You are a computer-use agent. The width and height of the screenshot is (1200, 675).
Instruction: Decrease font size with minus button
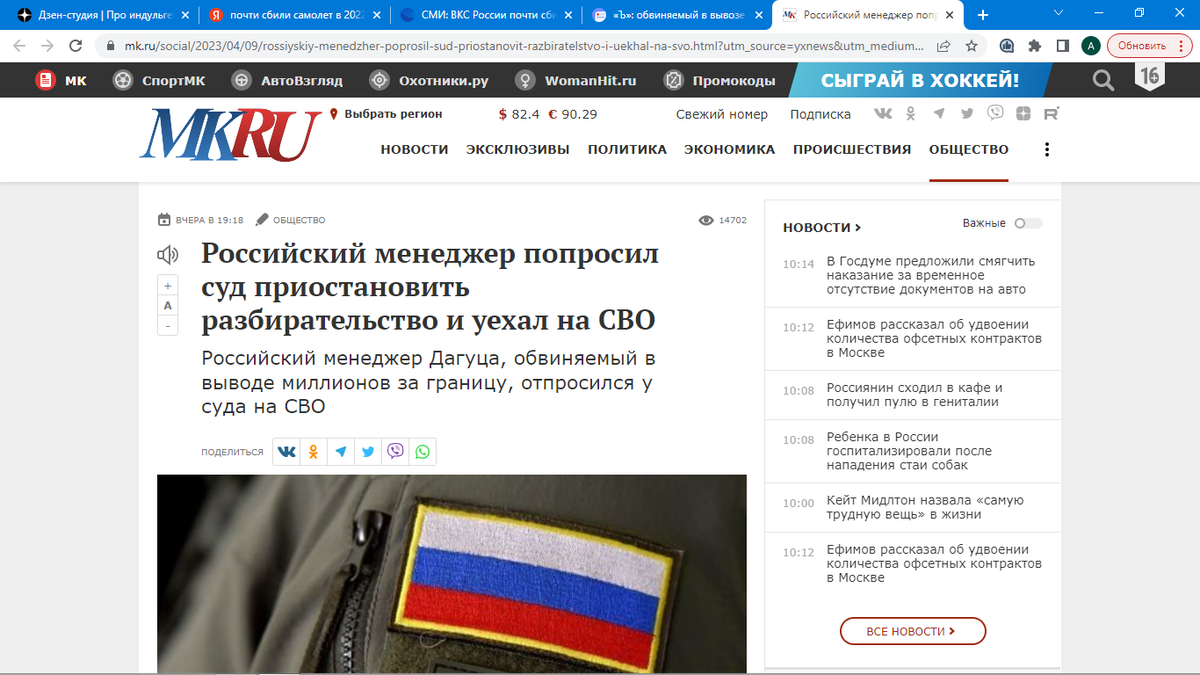[168, 326]
